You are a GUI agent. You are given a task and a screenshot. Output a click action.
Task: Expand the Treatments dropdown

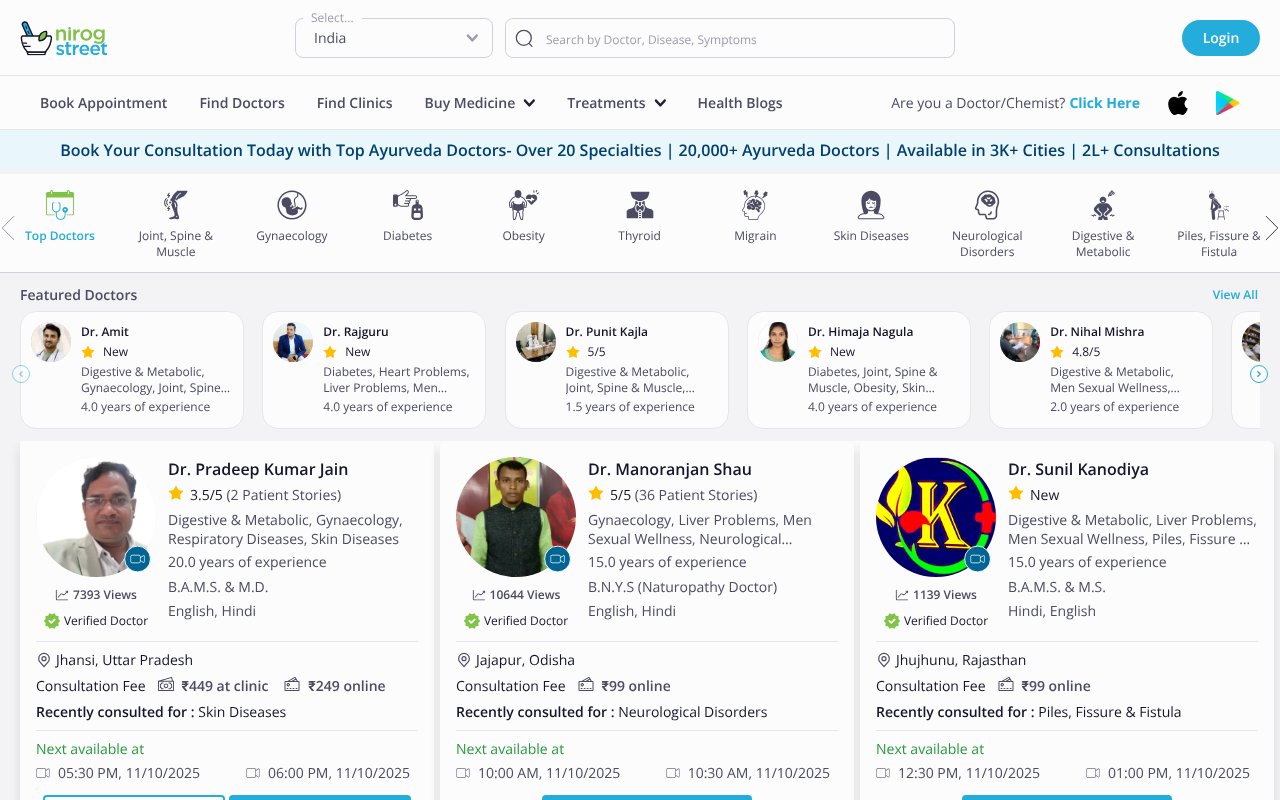click(x=616, y=103)
